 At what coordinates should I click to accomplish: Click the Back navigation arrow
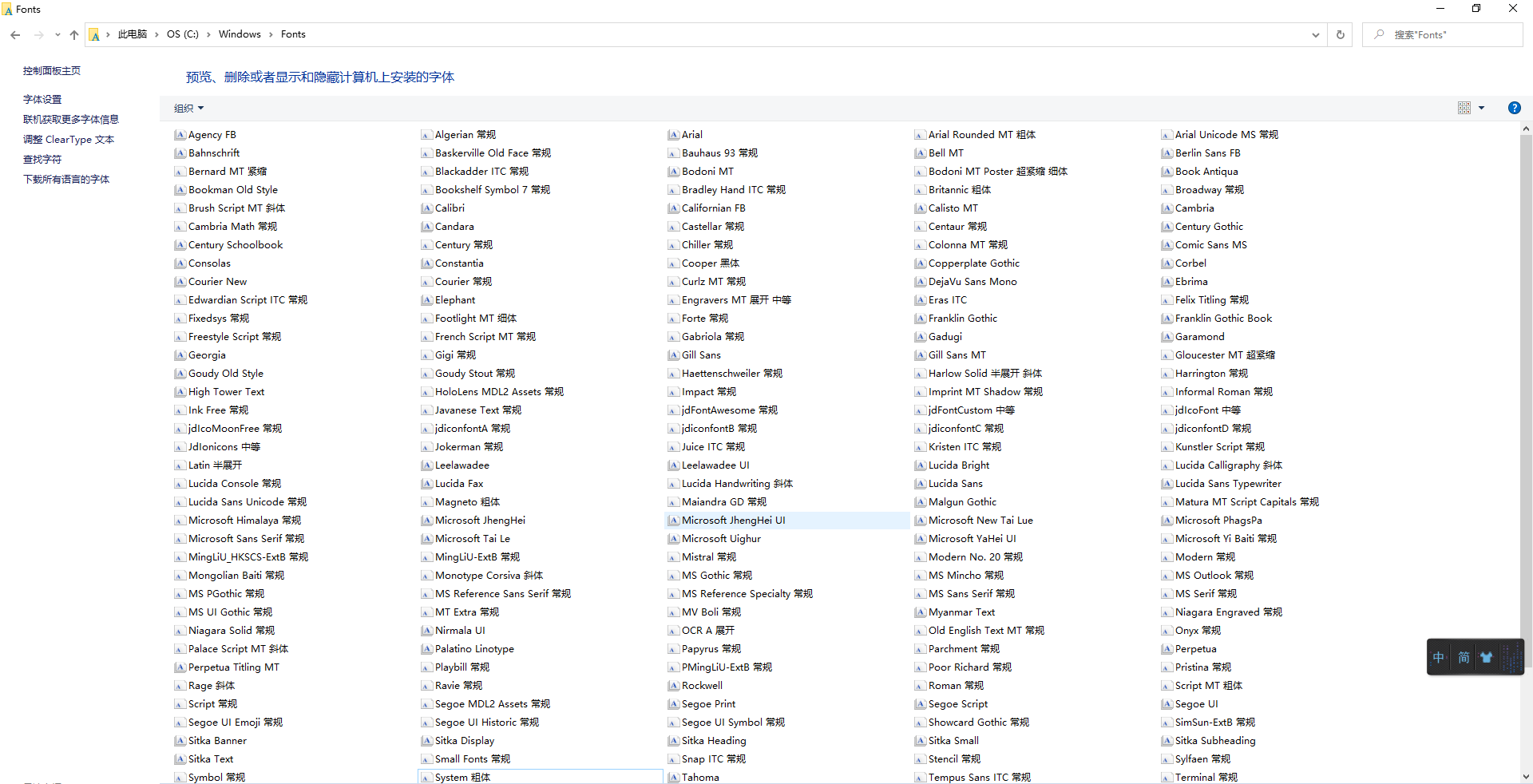[x=15, y=34]
